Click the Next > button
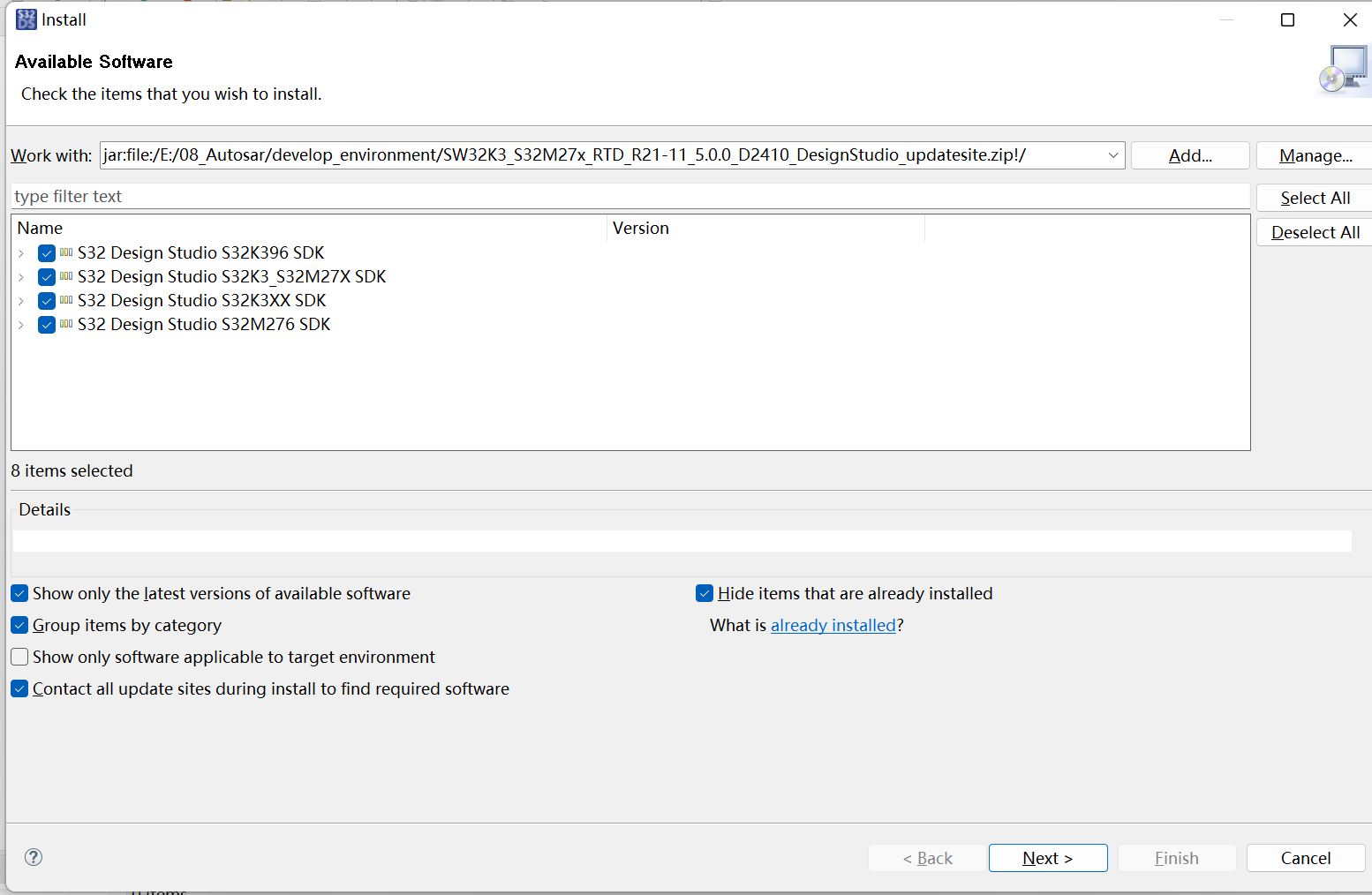 (x=1048, y=858)
